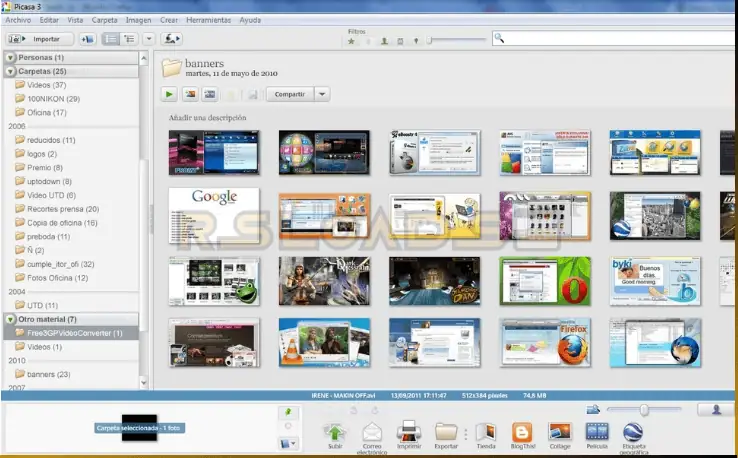738x458 pixels.
Task: Open the add to album dropdown
Action: [x=288, y=443]
